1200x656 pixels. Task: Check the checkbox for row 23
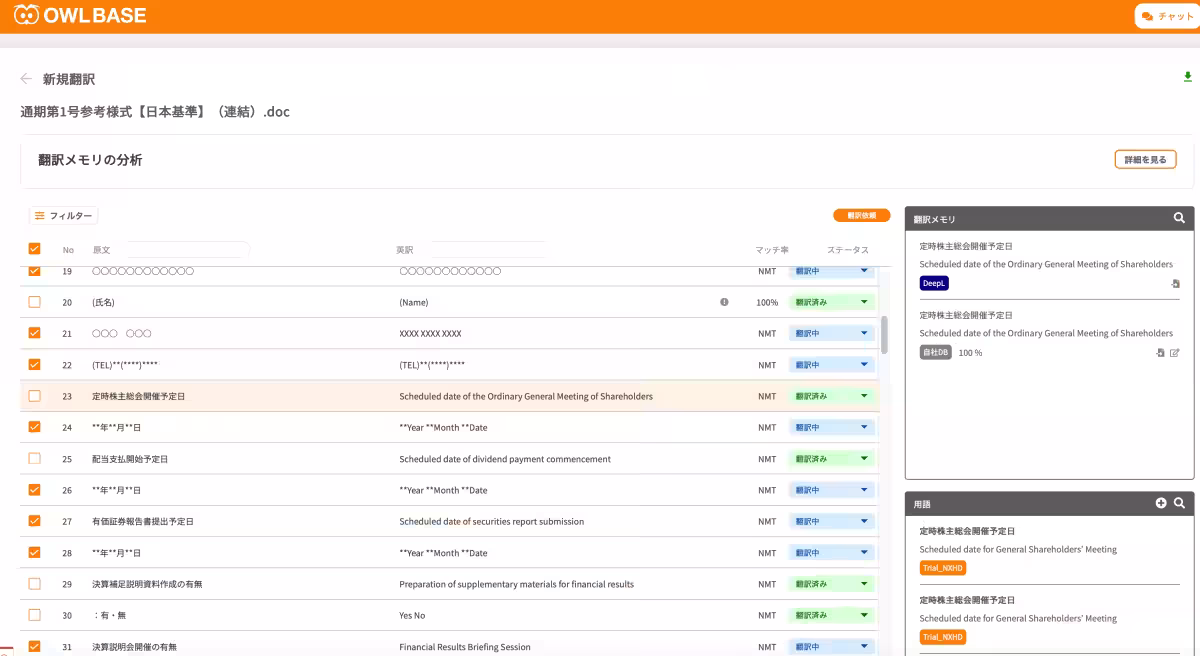[34, 396]
